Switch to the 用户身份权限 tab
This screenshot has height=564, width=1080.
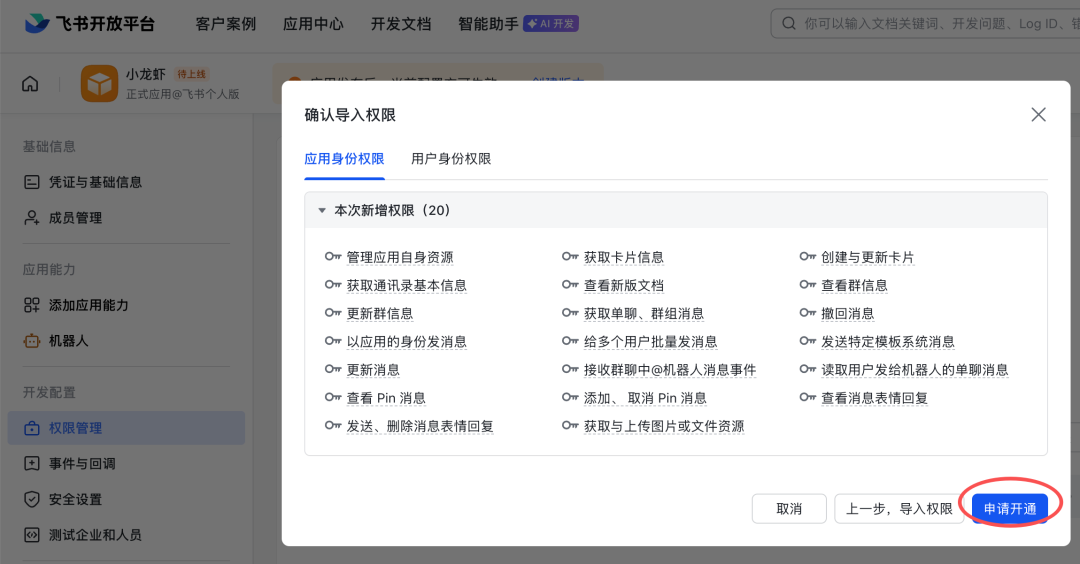pos(451,159)
